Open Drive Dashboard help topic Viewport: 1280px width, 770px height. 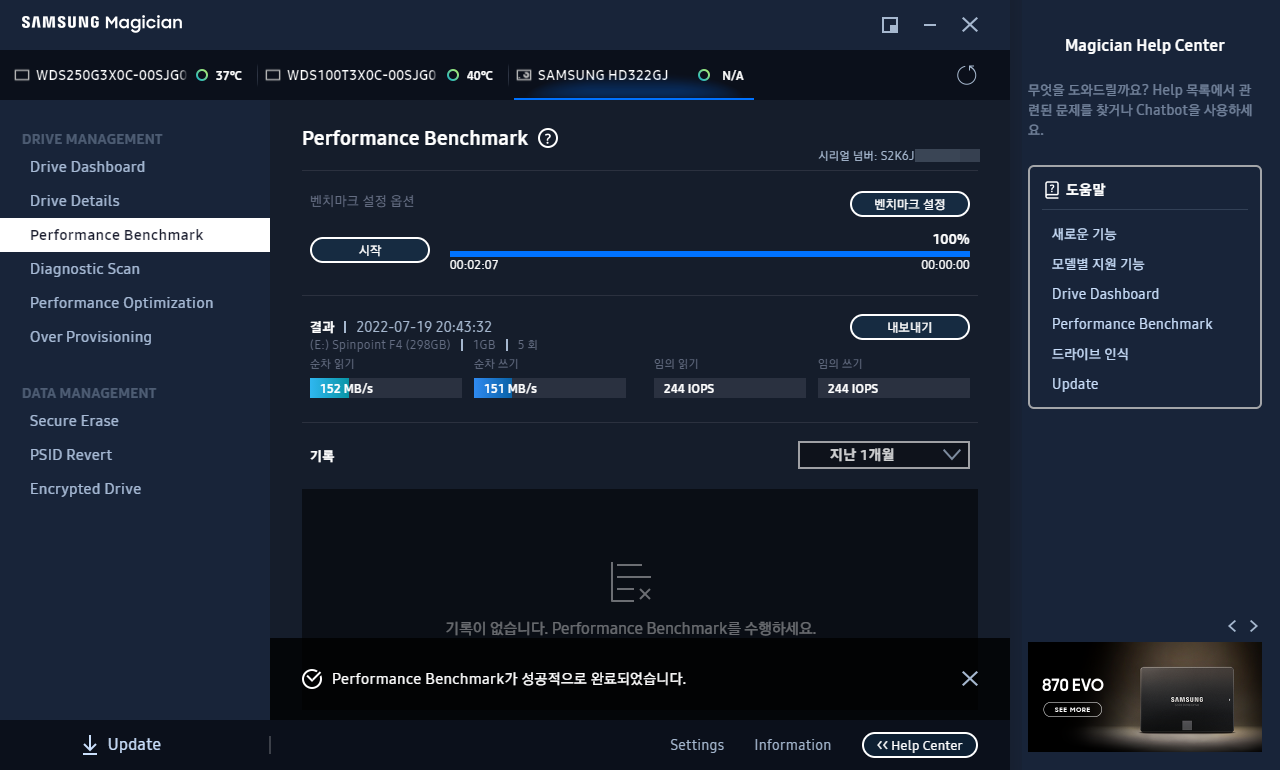point(1105,294)
